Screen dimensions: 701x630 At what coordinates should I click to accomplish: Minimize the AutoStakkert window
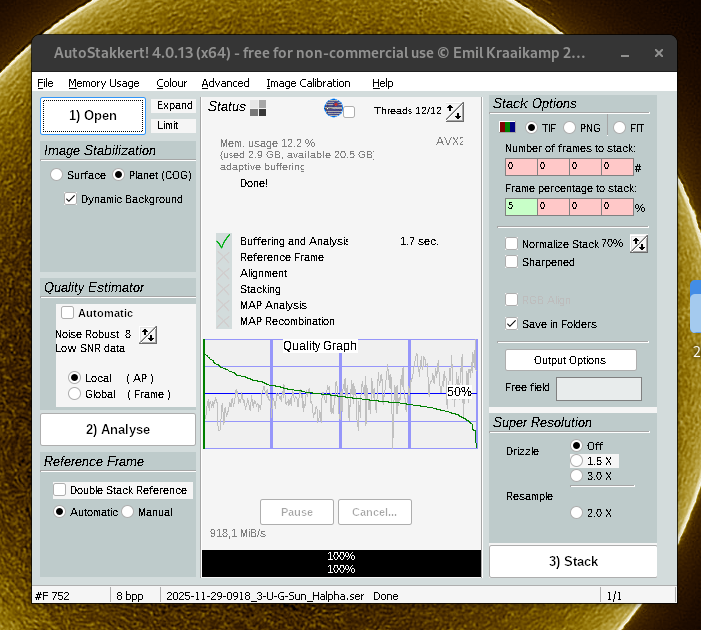click(627, 53)
